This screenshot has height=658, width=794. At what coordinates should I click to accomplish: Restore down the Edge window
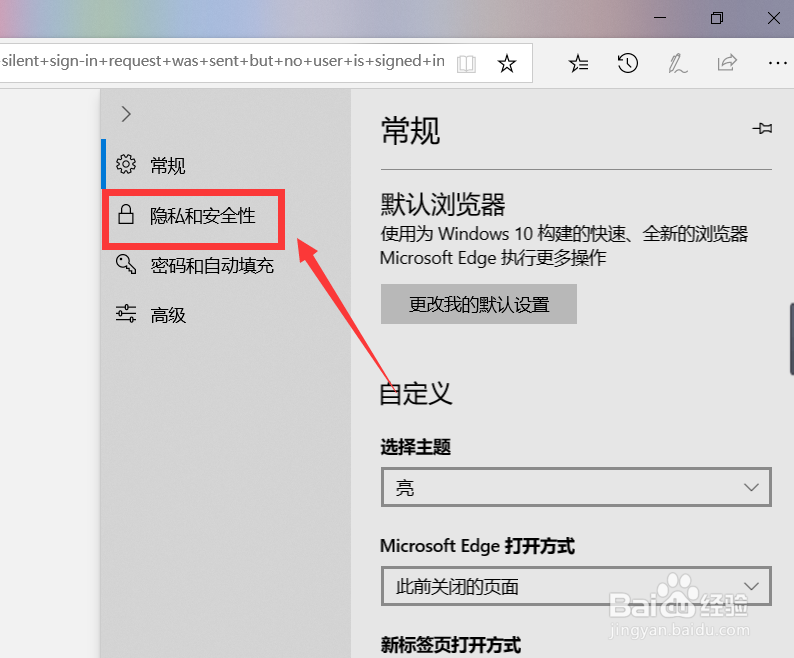coord(717,18)
